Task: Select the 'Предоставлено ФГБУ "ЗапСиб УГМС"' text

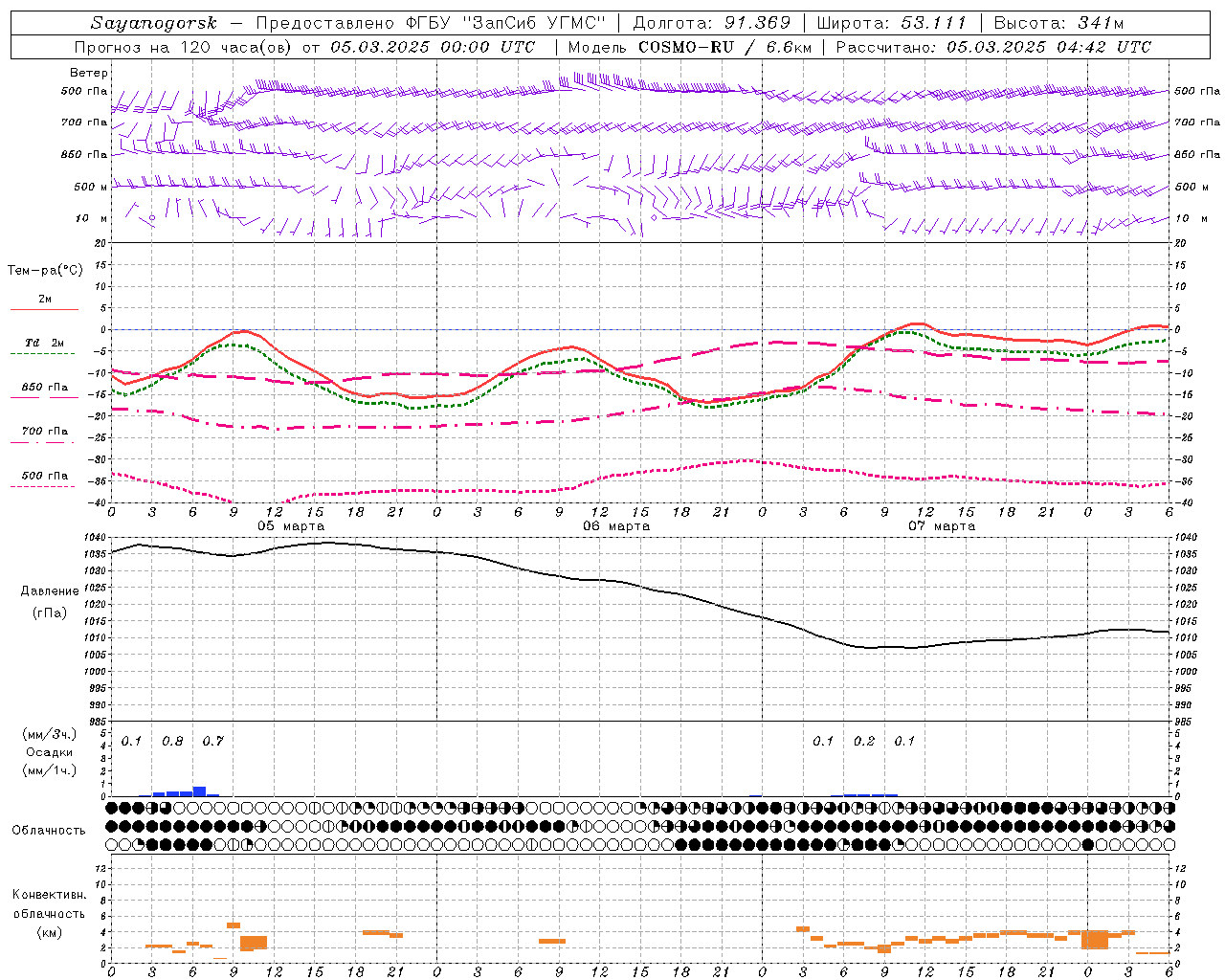Action: pos(432,23)
